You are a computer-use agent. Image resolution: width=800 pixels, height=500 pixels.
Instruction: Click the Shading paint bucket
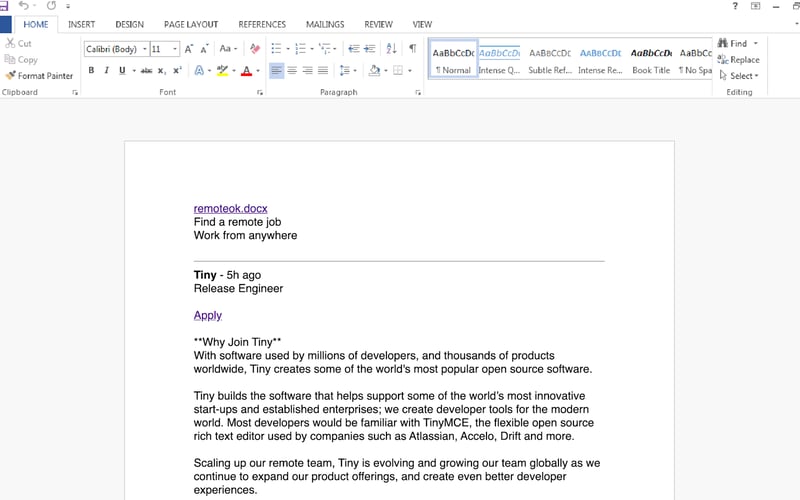click(374, 70)
